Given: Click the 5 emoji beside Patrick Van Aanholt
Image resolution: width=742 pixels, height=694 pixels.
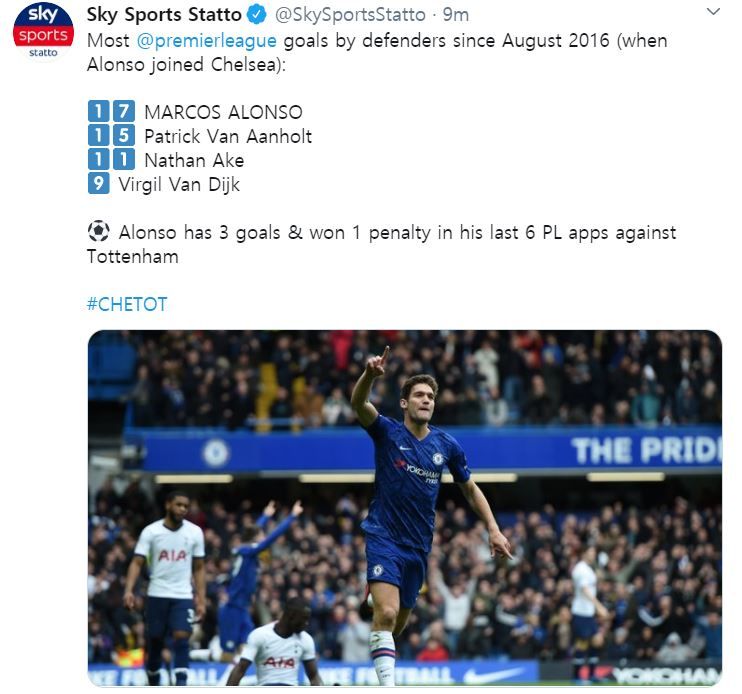Looking at the screenshot, I should tap(124, 135).
